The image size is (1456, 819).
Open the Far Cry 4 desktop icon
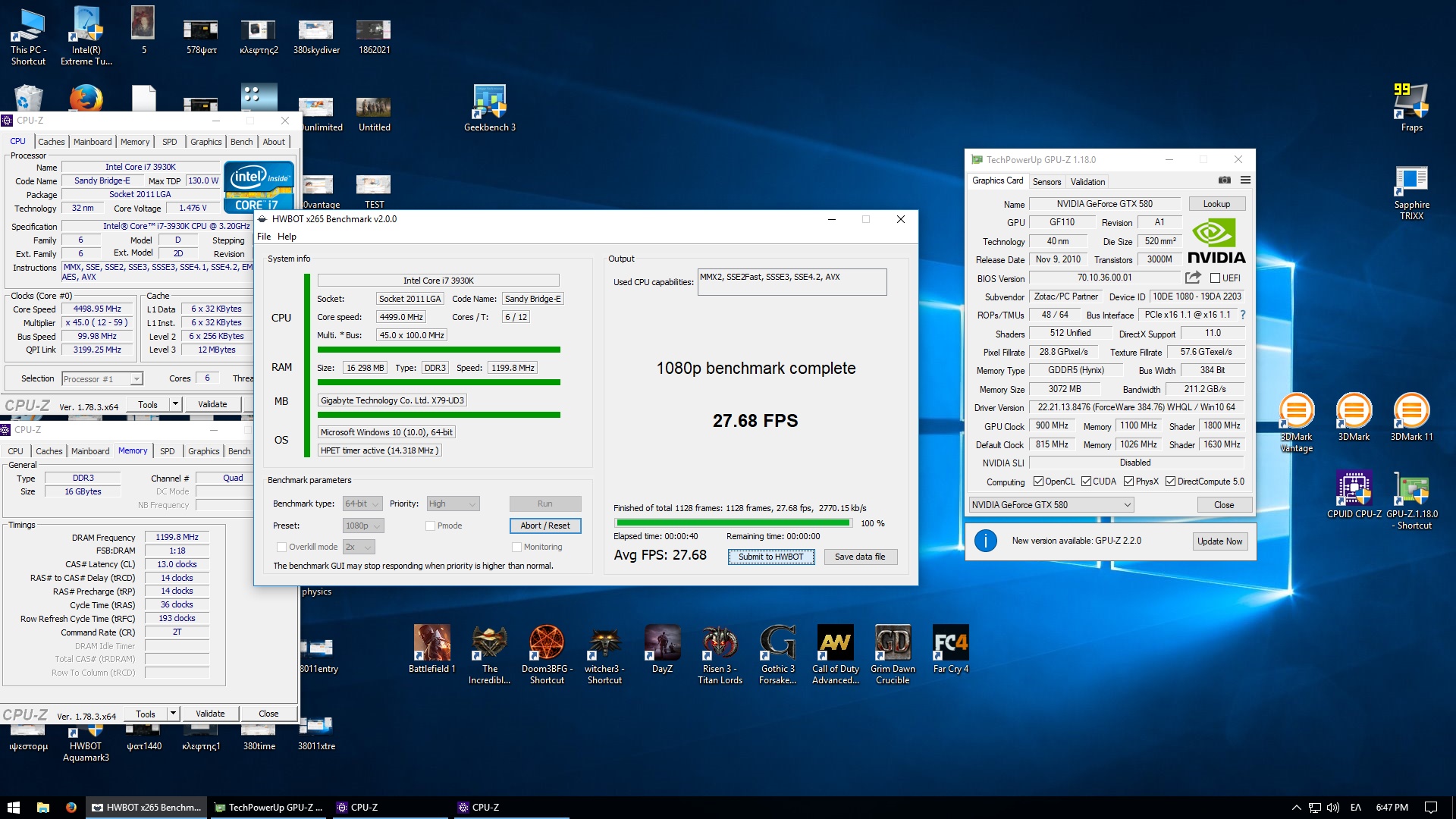(950, 648)
